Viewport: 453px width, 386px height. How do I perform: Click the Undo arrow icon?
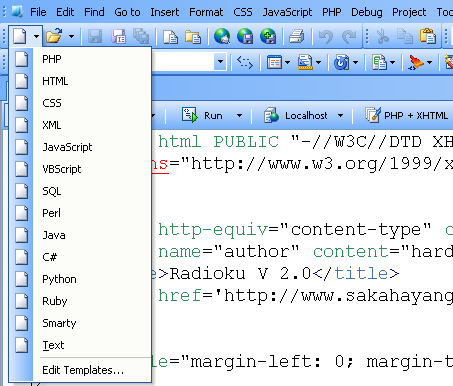pyautogui.click(x=326, y=36)
